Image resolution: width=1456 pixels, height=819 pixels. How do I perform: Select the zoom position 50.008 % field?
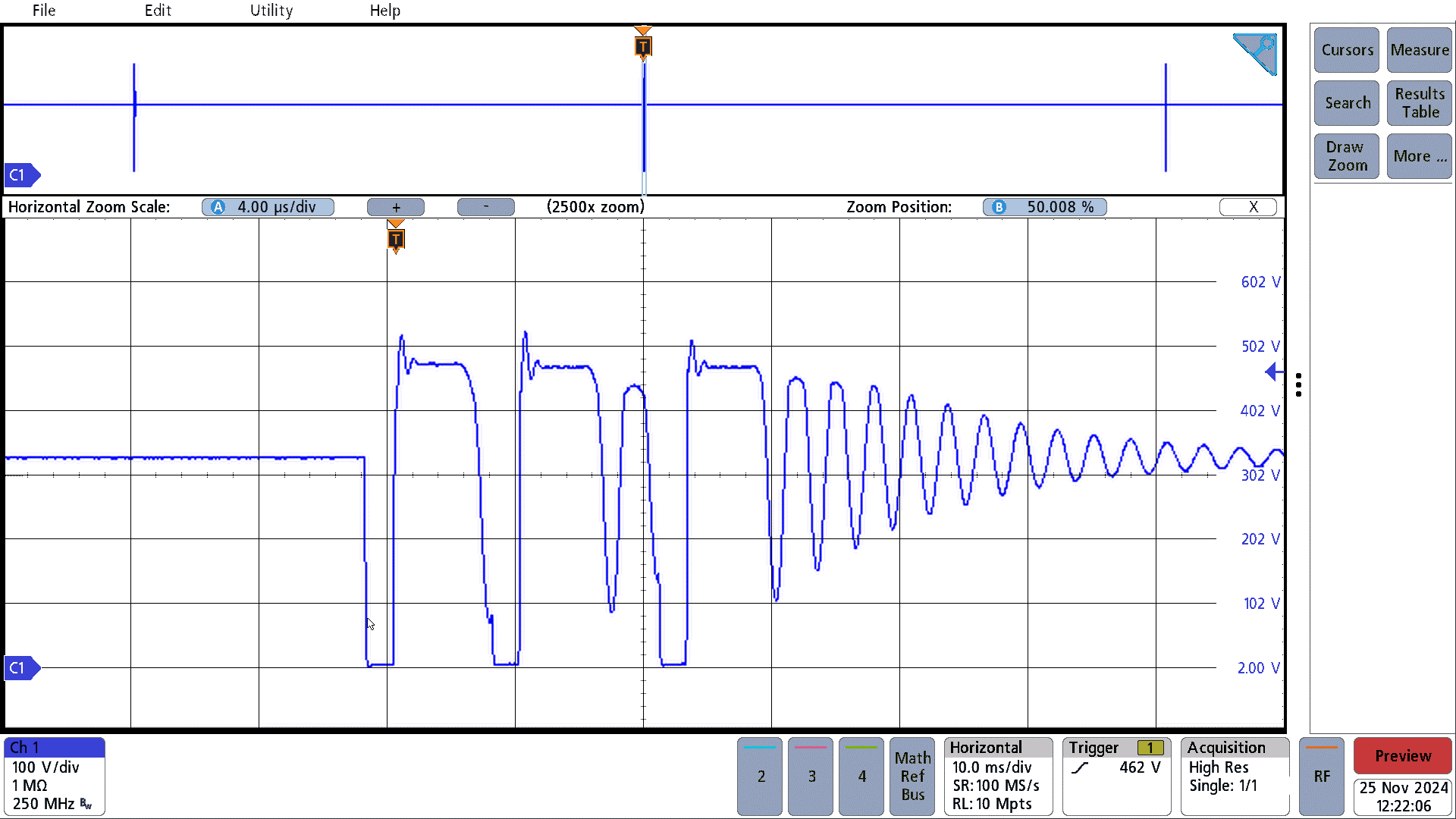(1045, 207)
